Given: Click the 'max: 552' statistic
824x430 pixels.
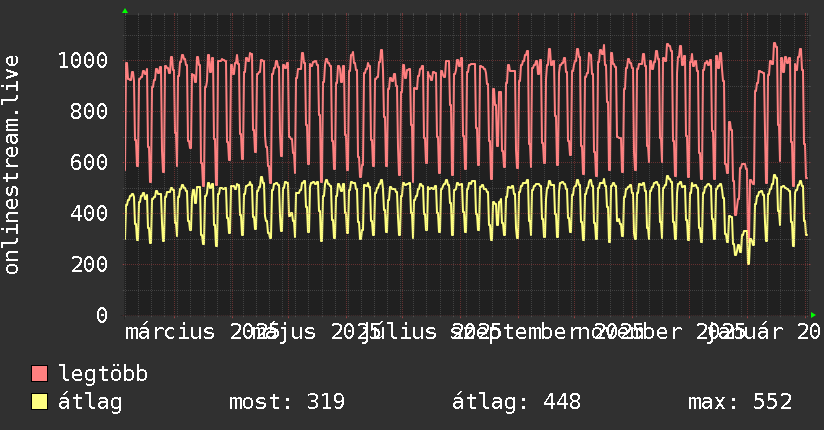Looking at the screenshot, I should [740, 402].
